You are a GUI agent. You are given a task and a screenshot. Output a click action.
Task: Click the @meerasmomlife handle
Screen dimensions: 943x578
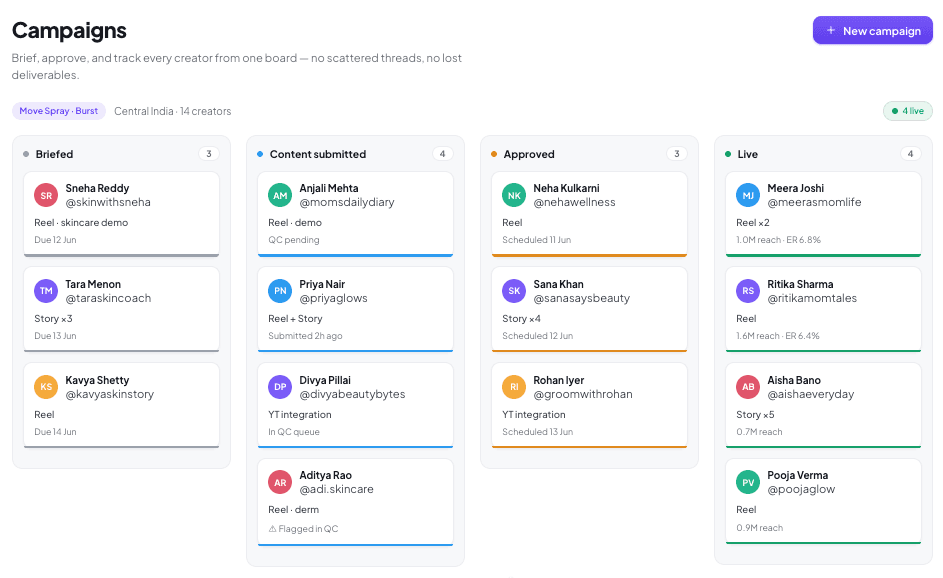814,202
